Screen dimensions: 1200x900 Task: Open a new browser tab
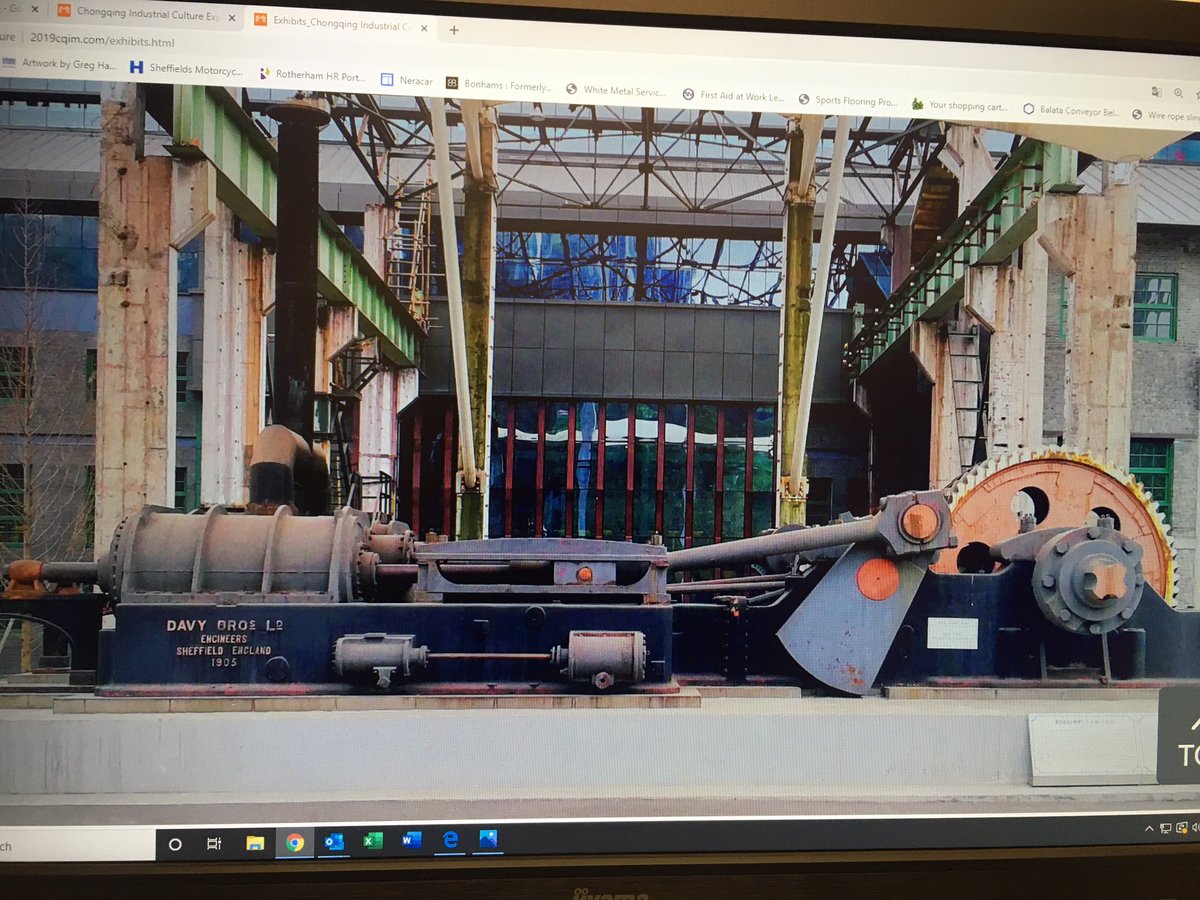[453, 30]
